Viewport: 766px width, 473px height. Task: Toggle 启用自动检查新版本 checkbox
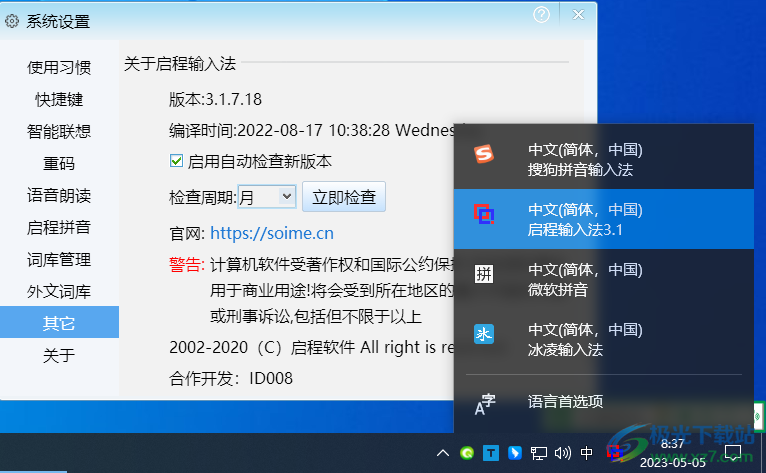coord(176,161)
